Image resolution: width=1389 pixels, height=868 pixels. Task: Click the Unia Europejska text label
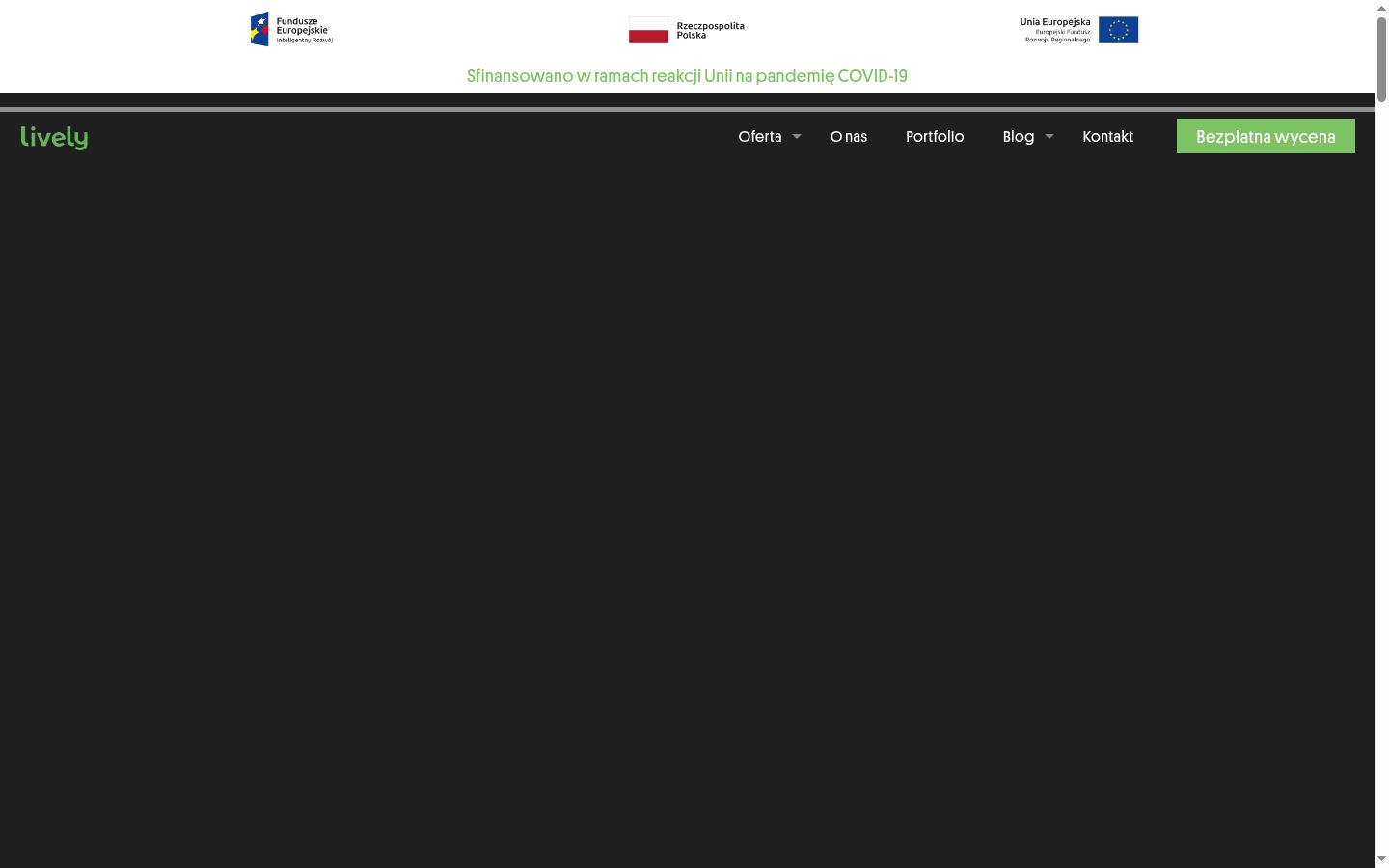coord(1055,22)
